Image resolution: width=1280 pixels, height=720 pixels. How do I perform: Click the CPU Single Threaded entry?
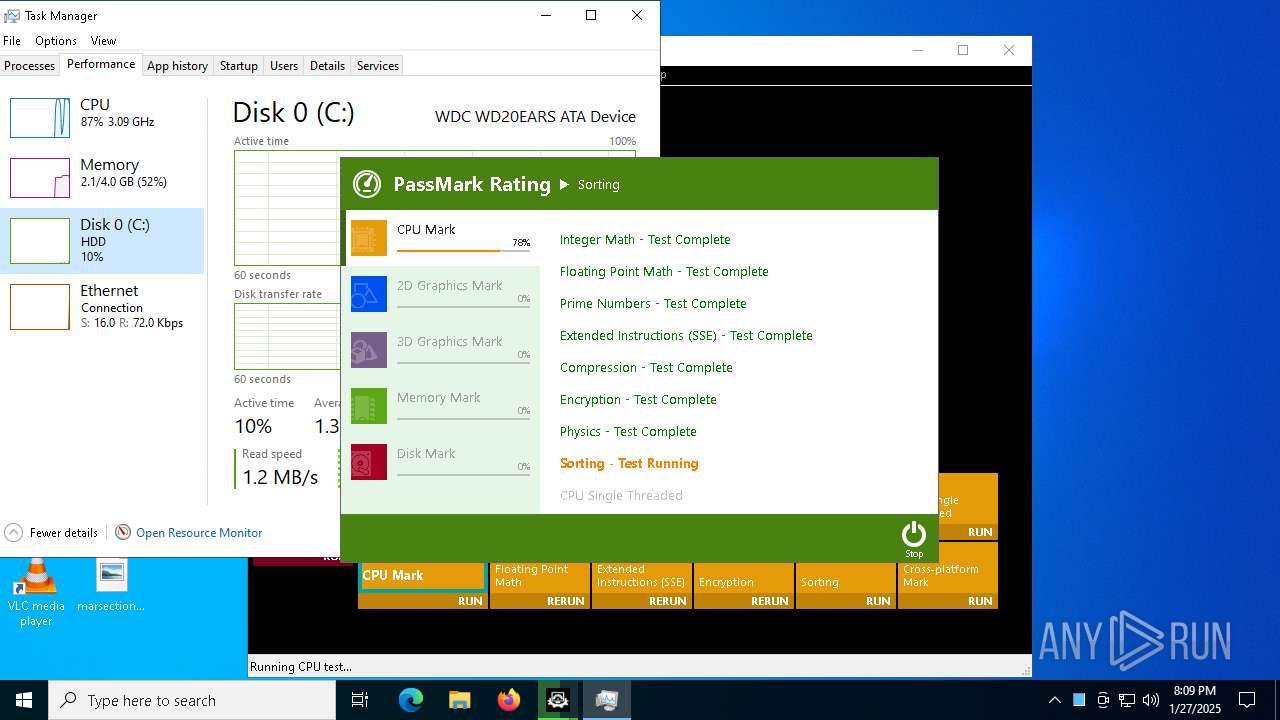pos(621,495)
